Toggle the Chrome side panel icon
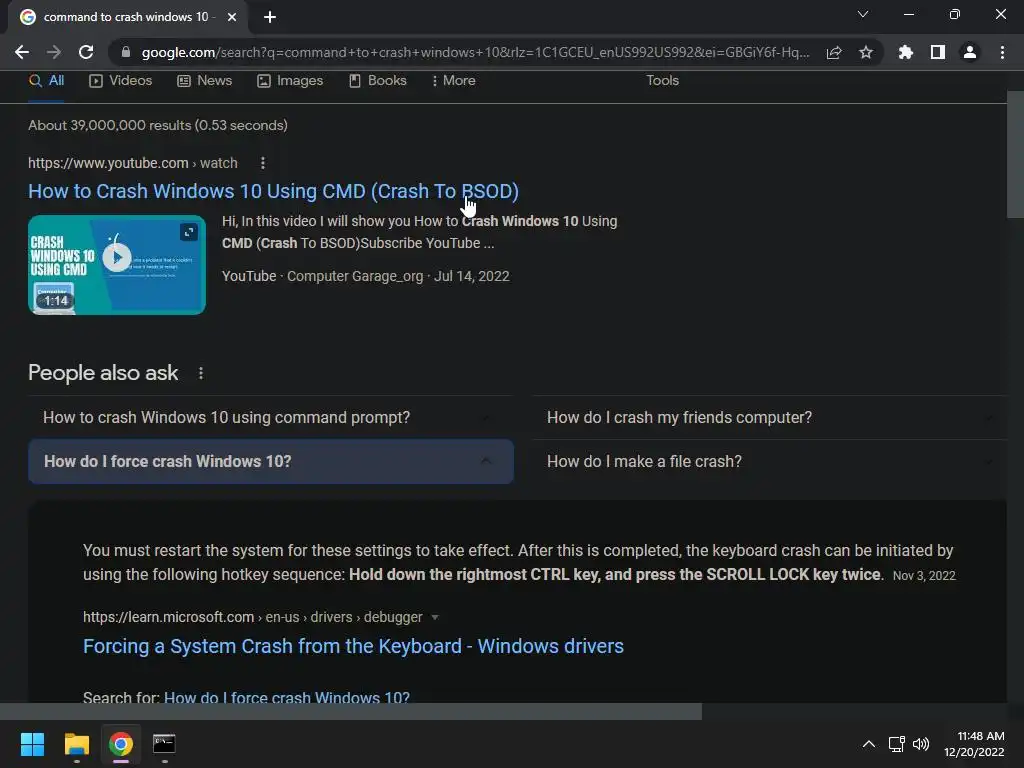 938,52
